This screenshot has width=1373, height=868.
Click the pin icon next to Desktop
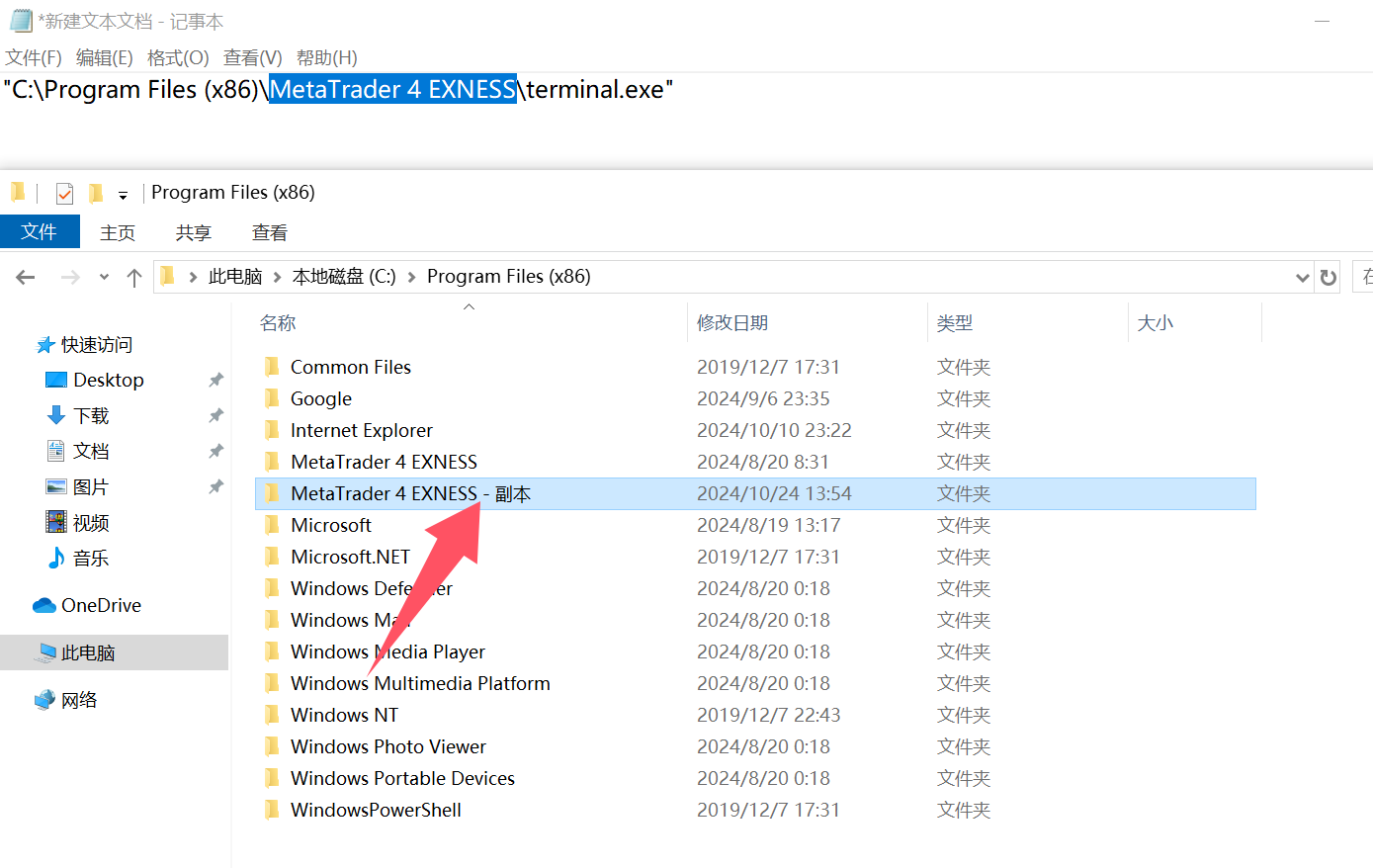[x=215, y=381]
